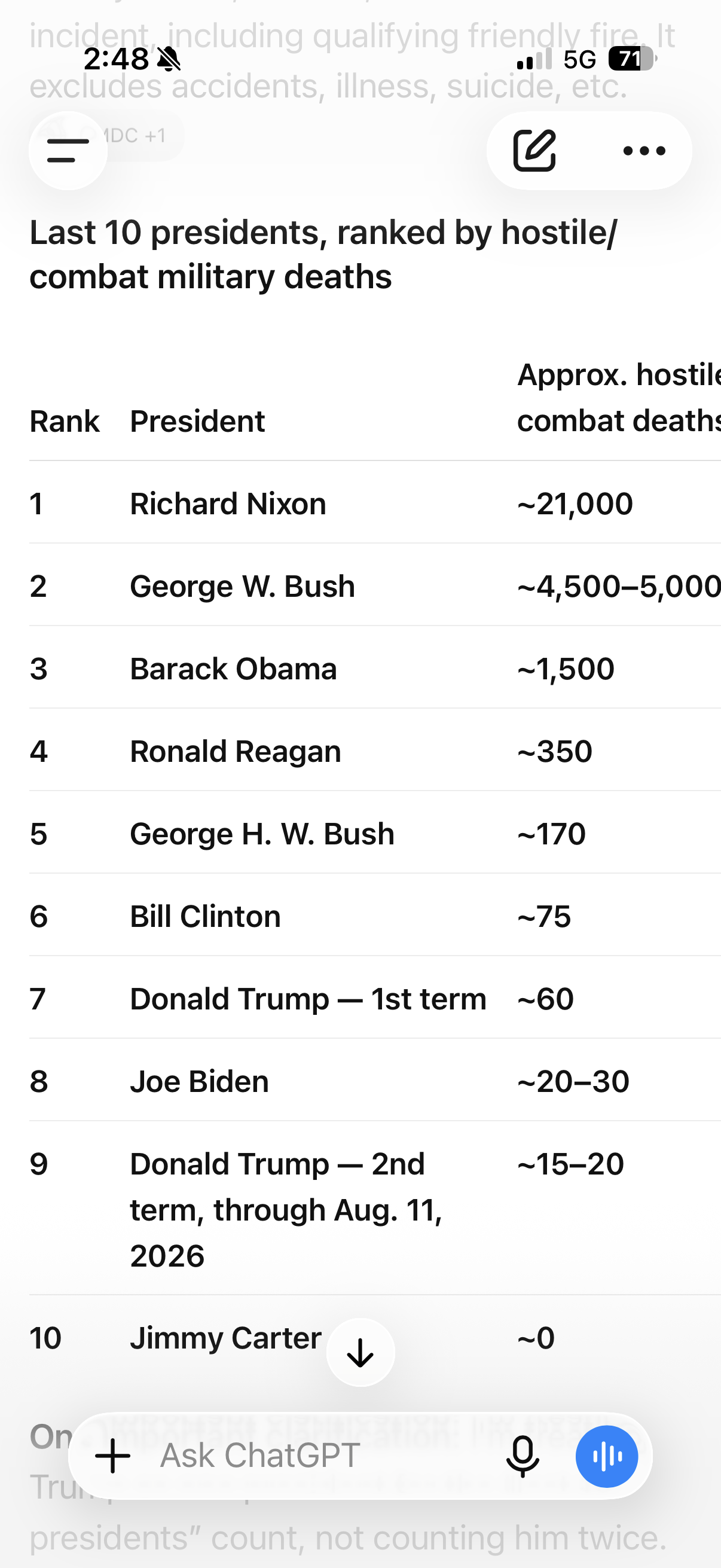Tap the Barack Obama death count cell
This screenshot has height=1568, width=721.
[566, 669]
